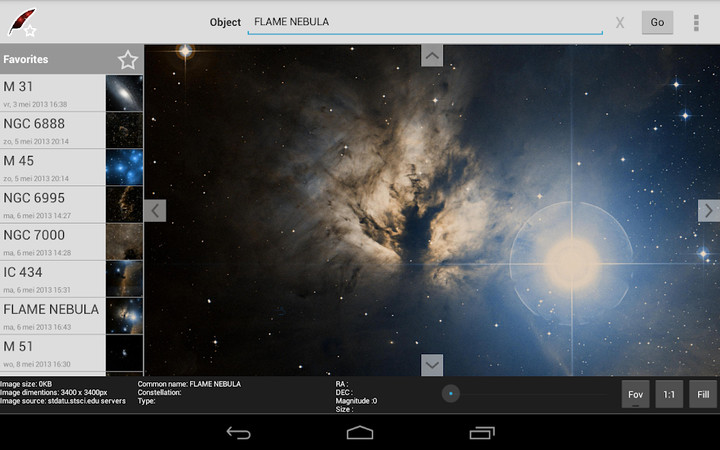This screenshot has height=450, width=720.
Task: Pan the image up with top chevron
Action: pos(432,55)
